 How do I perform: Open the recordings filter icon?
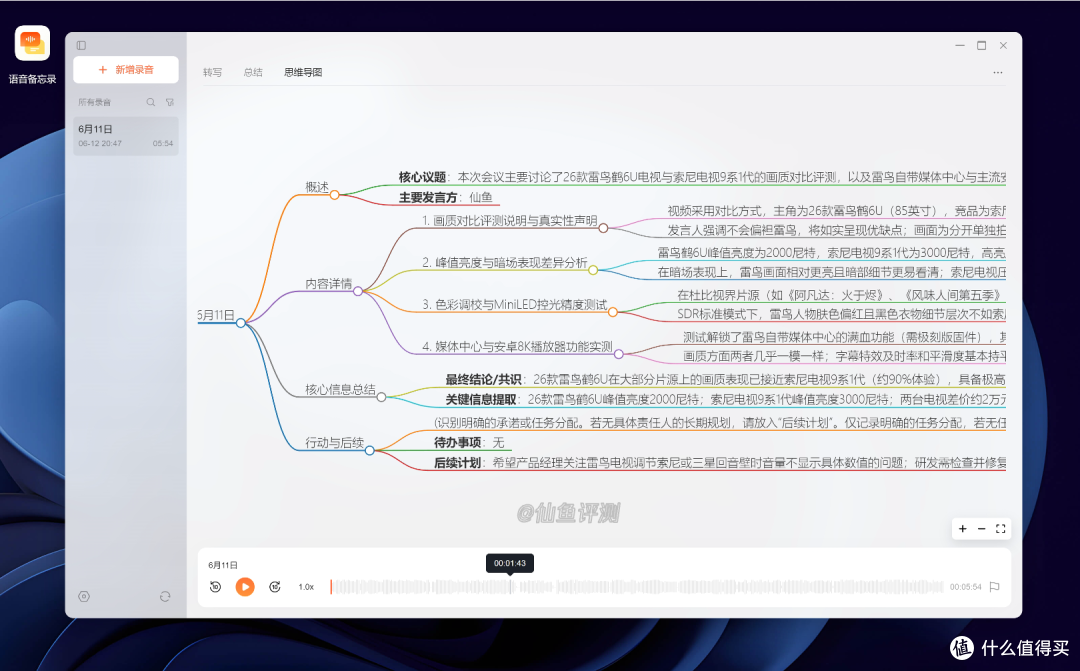tap(169, 102)
